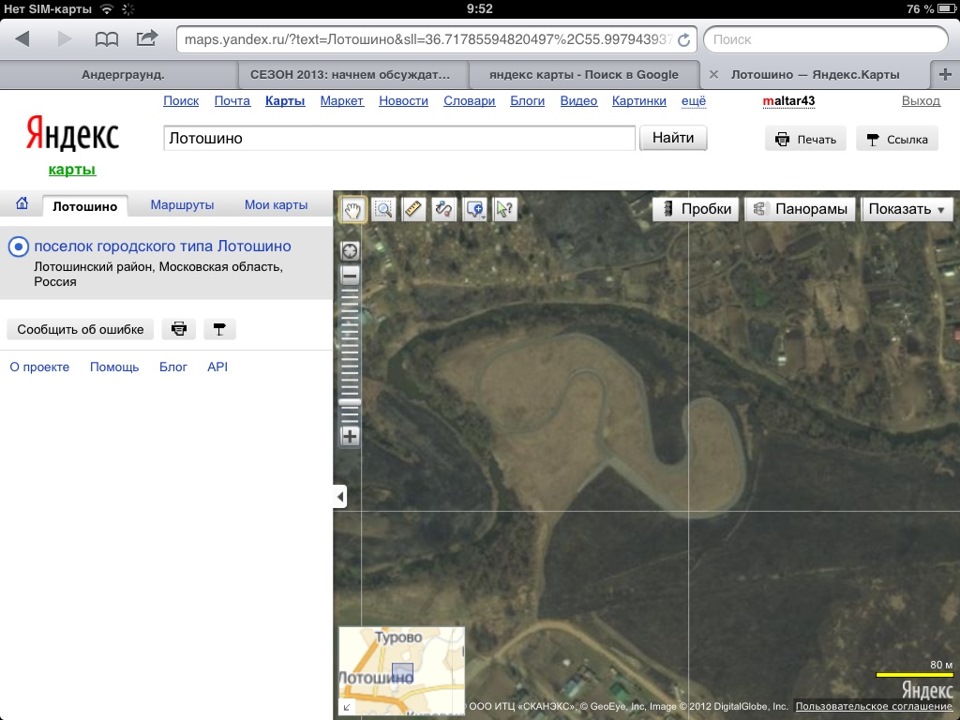Click the home icon tab in sidebar
Image resolution: width=960 pixels, height=720 pixels.
pyautogui.click(x=22, y=203)
